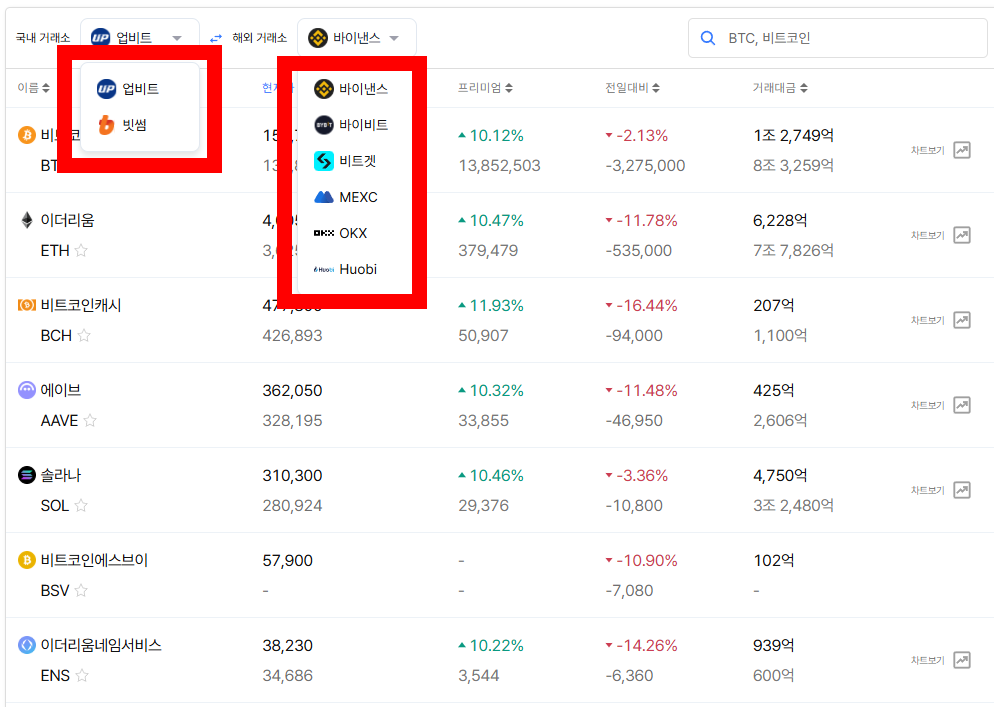Open chart icon for the 에이브 row

[x=962, y=405]
